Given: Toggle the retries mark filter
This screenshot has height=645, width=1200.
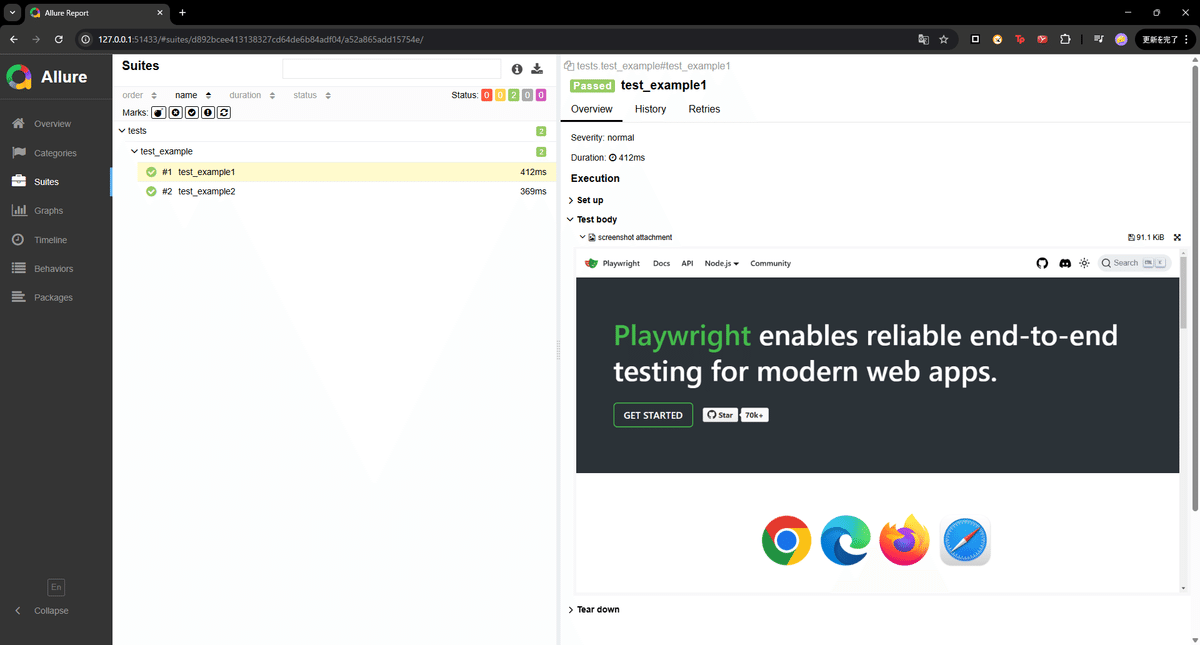Looking at the screenshot, I should click(224, 112).
